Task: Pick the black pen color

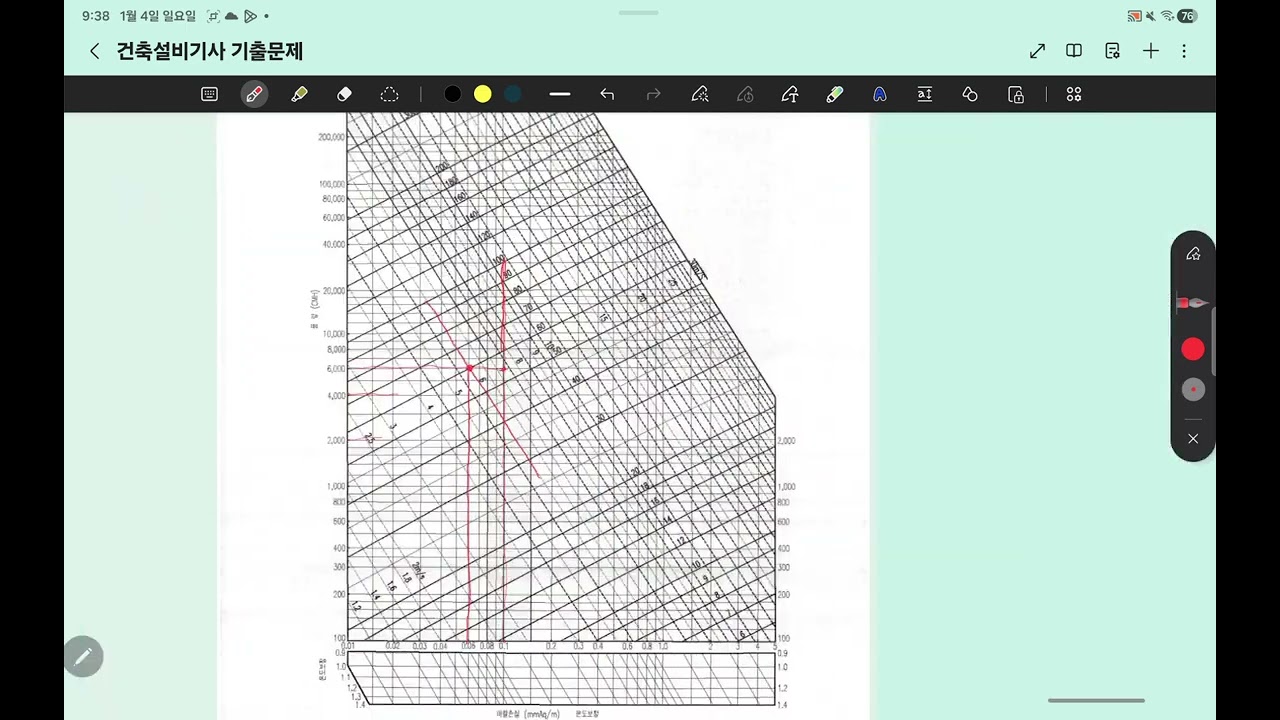Action: pos(453,94)
